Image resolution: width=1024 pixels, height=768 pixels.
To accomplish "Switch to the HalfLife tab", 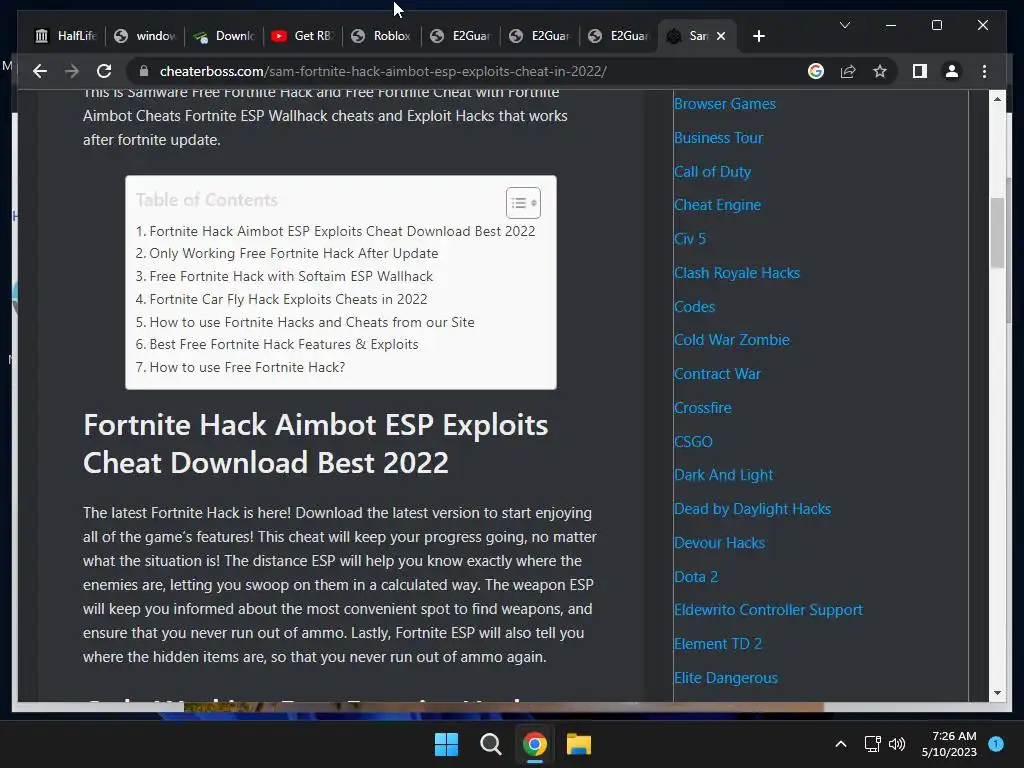I will pos(66,36).
